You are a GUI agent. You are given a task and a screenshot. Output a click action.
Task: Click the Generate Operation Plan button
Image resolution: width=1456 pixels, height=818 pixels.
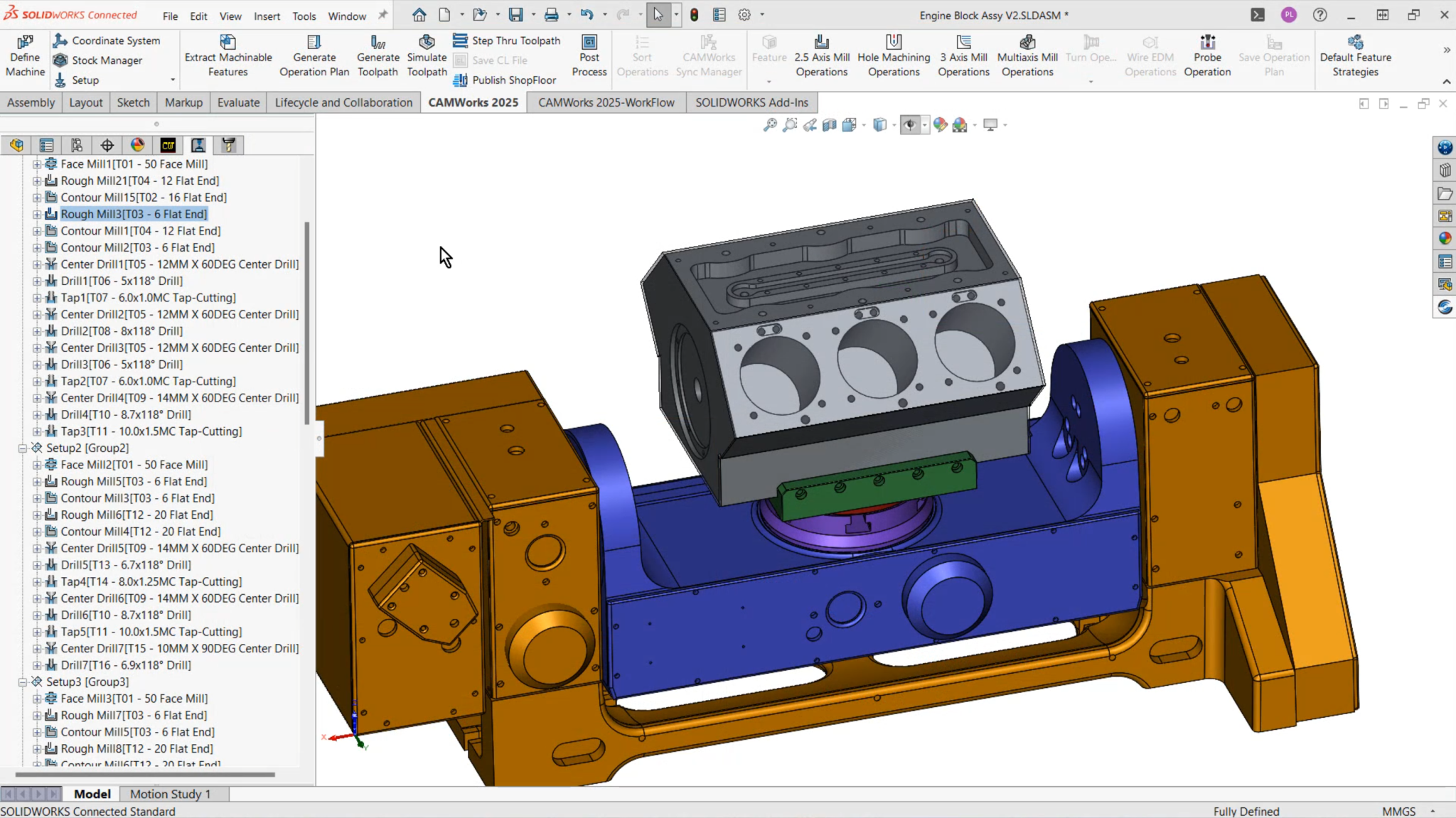pyautogui.click(x=314, y=55)
